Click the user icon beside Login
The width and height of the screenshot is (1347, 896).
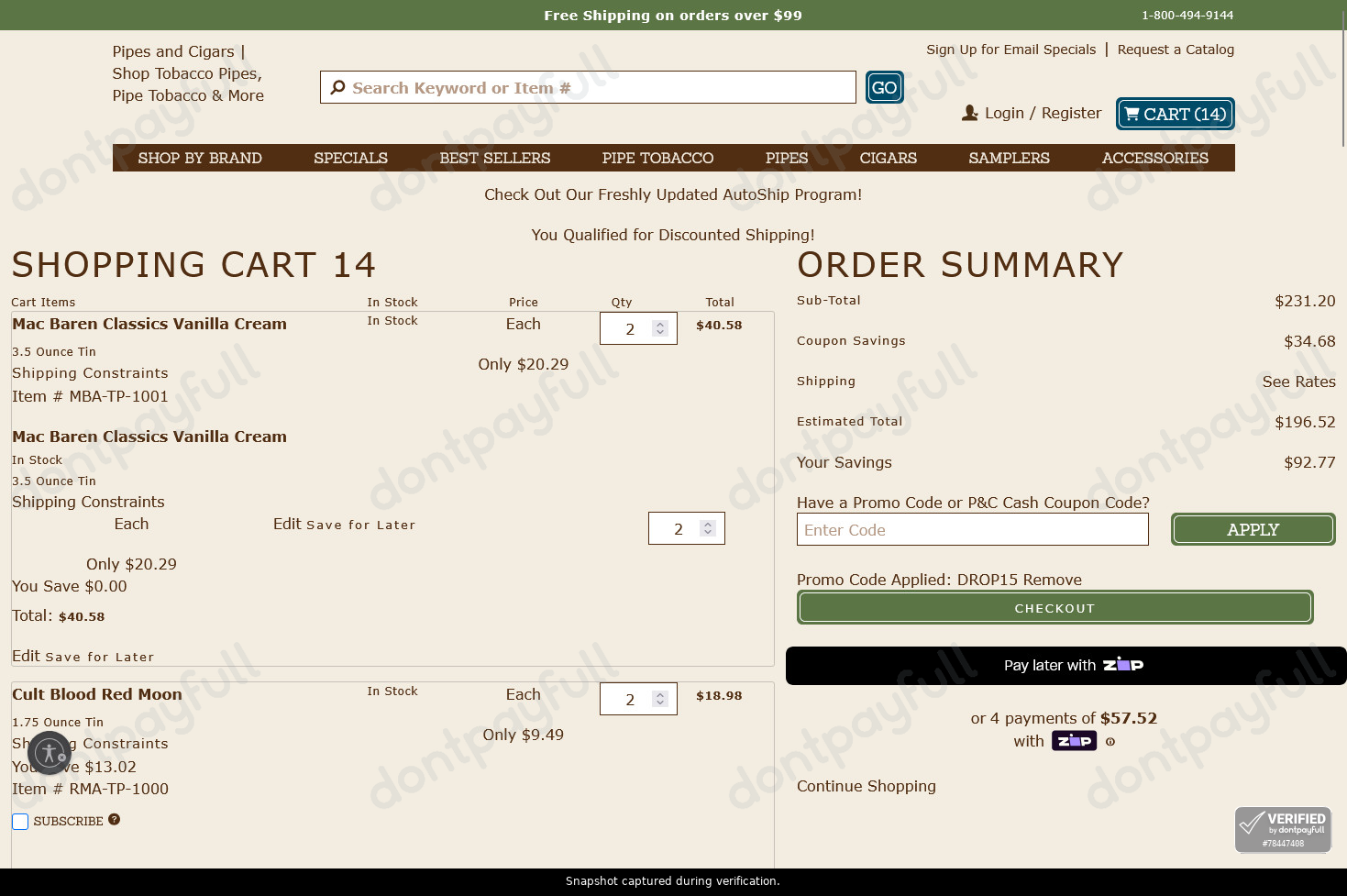pos(970,113)
